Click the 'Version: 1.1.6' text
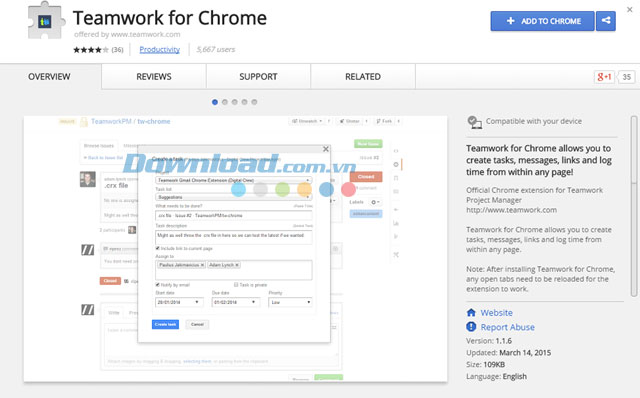Screen dimensions: 640x398 (x=489, y=341)
